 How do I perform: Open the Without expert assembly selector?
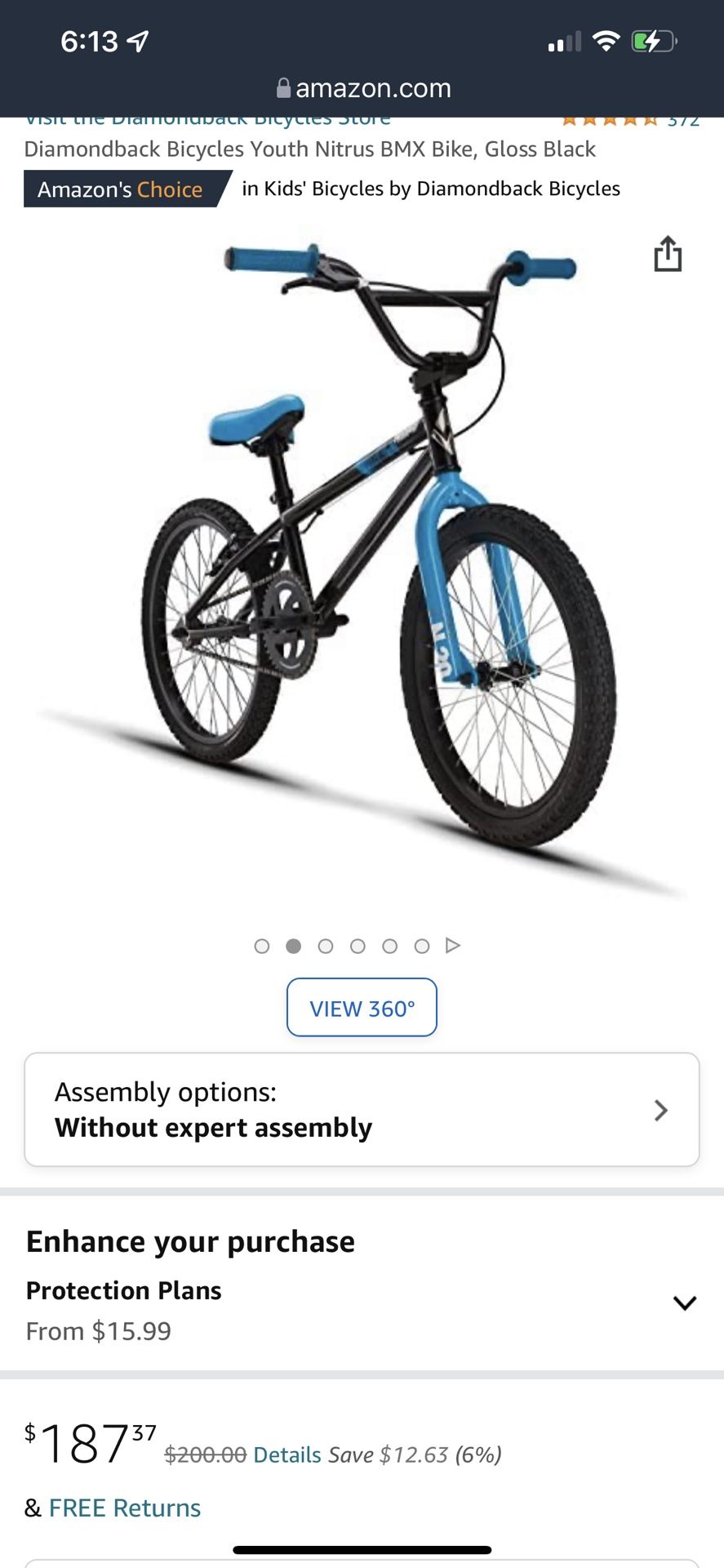[362, 1110]
